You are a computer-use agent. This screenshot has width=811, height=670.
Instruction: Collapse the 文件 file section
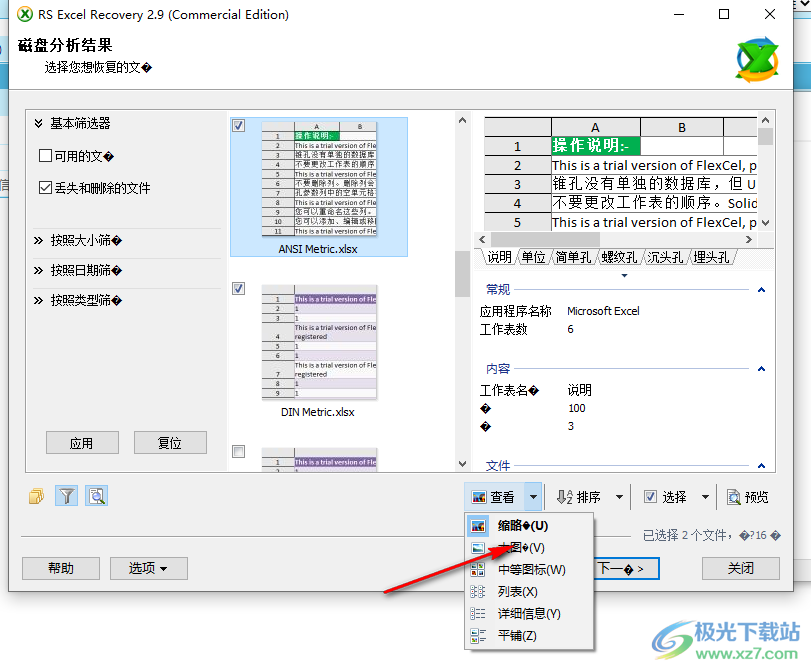tap(761, 466)
